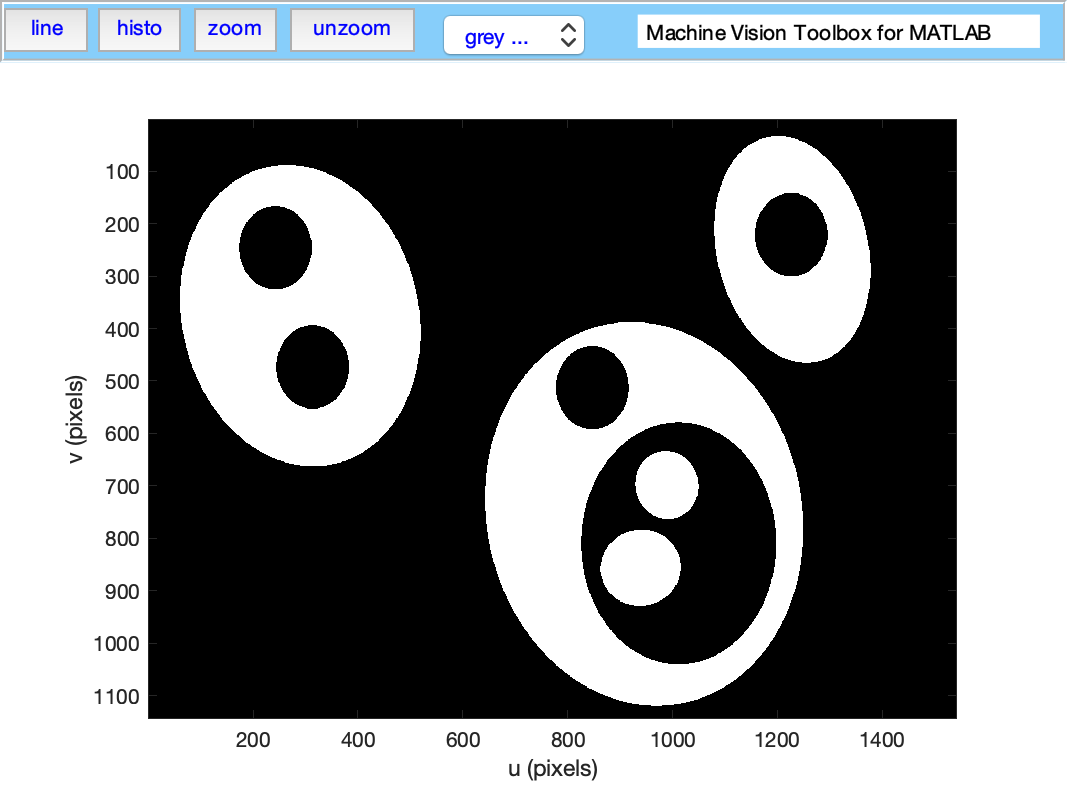Click the stepper arrows on the grey popup
This screenshot has width=1067, height=800.
[x=568, y=35]
